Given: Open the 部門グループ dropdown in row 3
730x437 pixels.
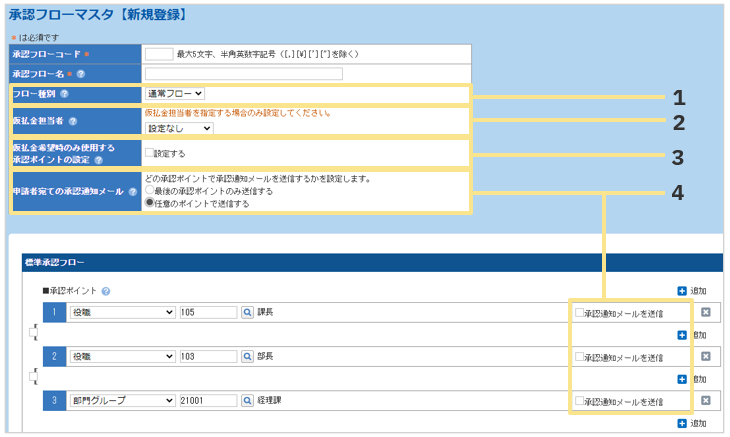Looking at the screenshot, I should pos(122,400).
